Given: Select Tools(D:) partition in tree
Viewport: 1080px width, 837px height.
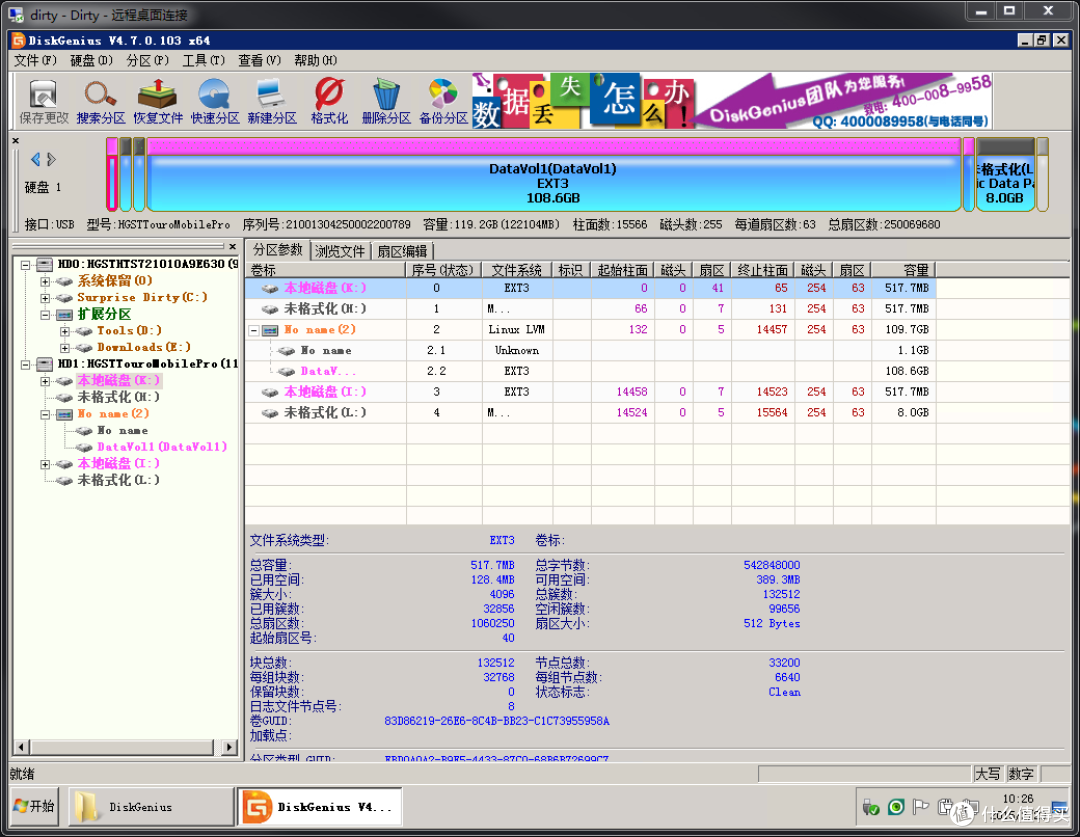Looking at the screenshot, I should 129,331.
